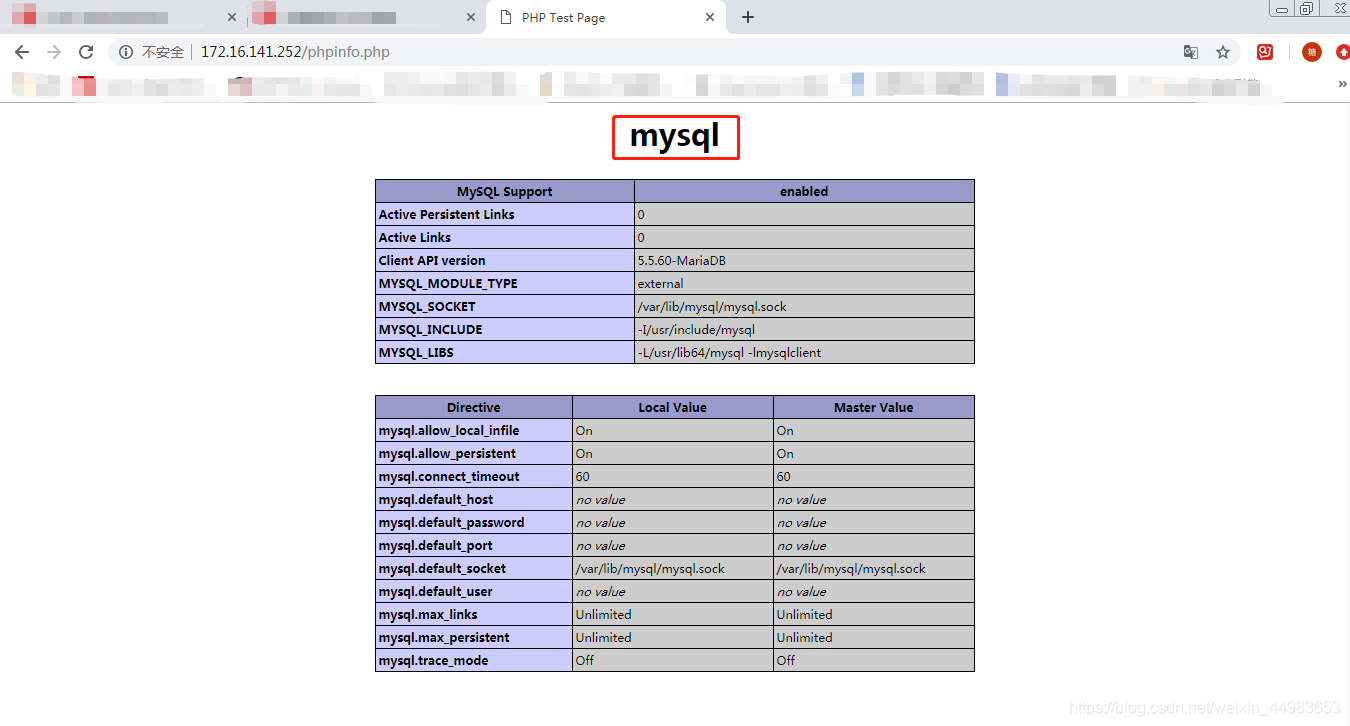This screenshot has height=726, width=1350.
Task: Select the enabled header cell
Action: (804, 191)
